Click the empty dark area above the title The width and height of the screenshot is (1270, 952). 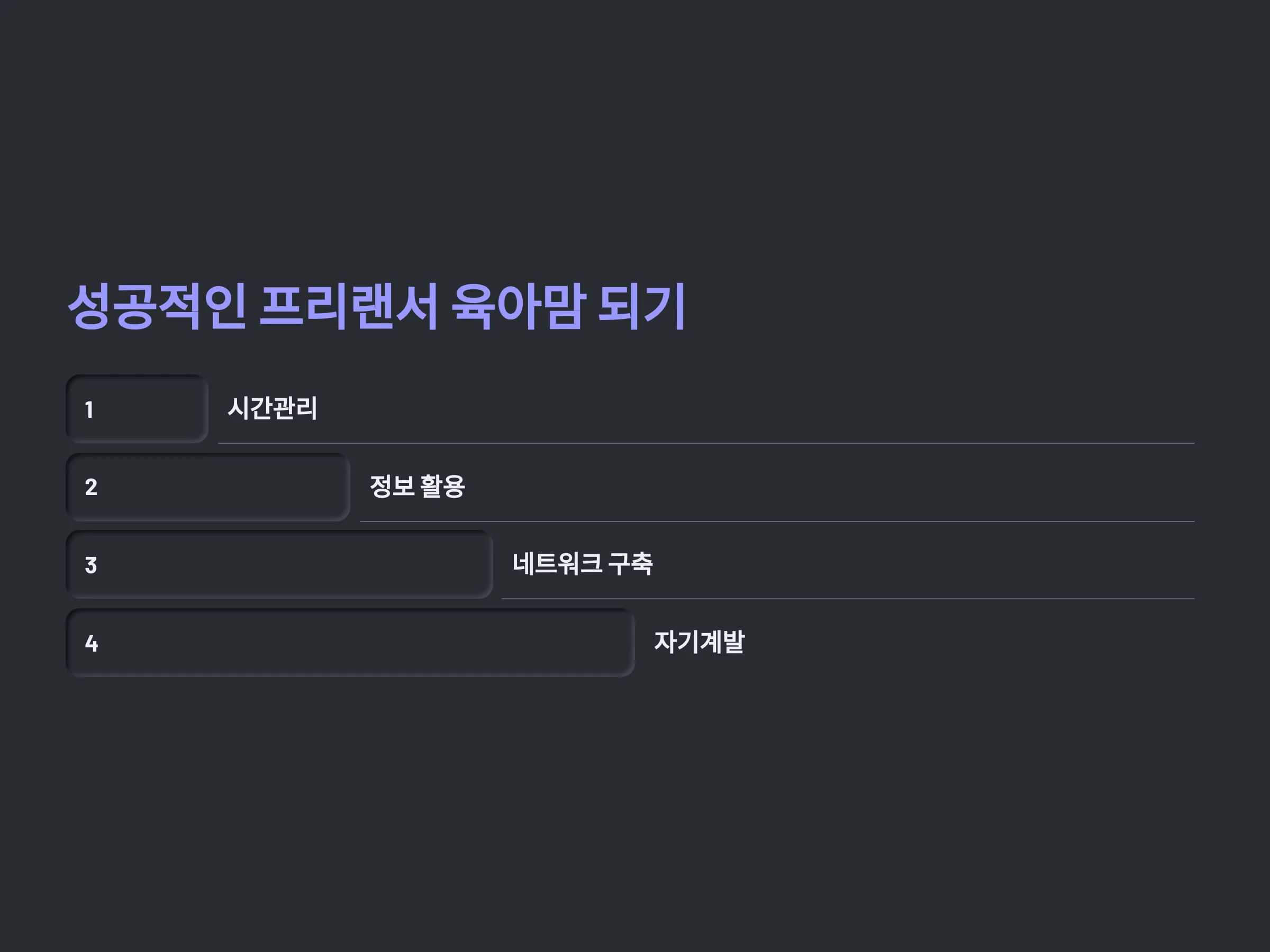(635, 132)
